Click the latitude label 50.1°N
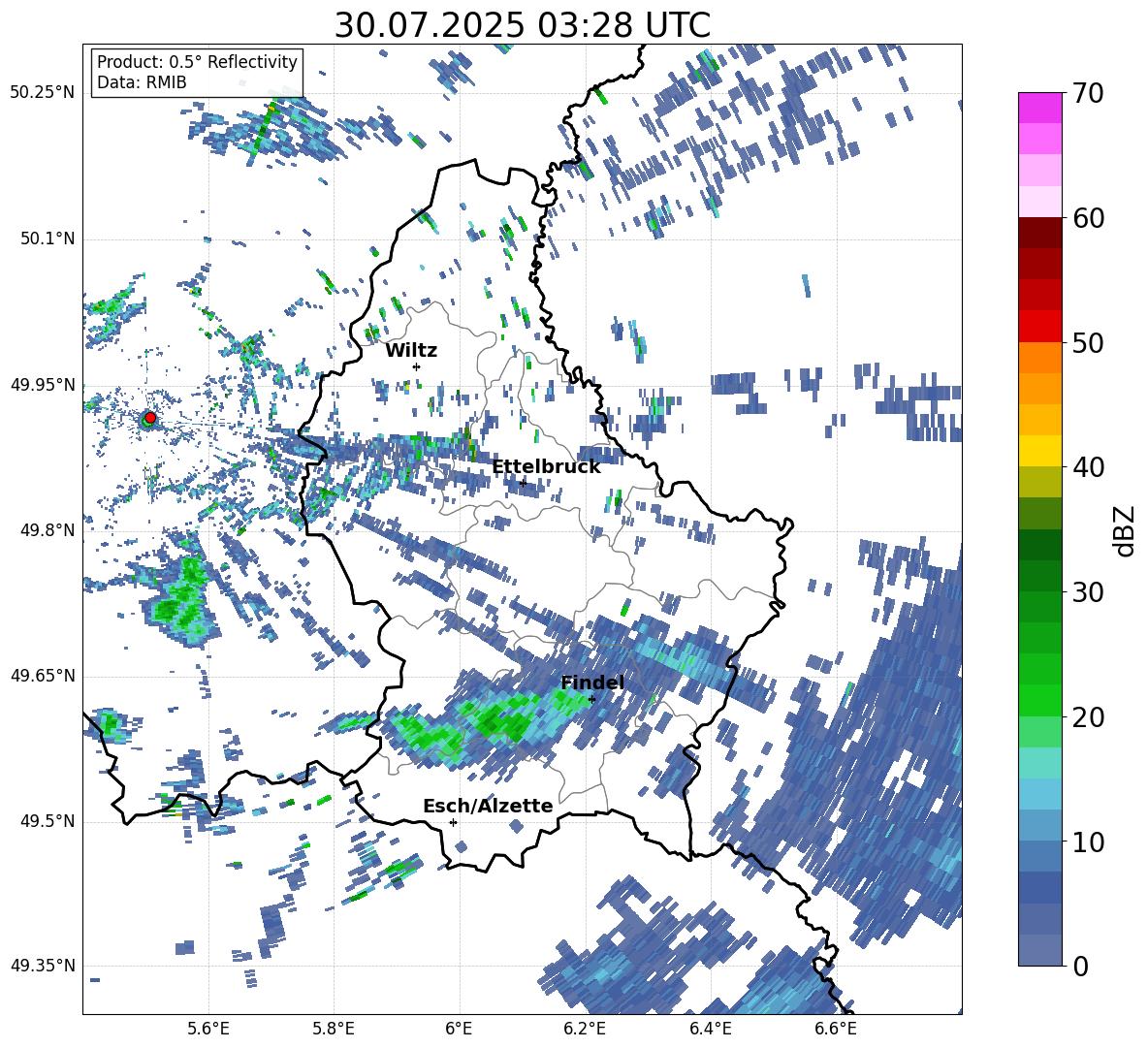Screen dimensions: 1148x1048 (x=47, y=238)
